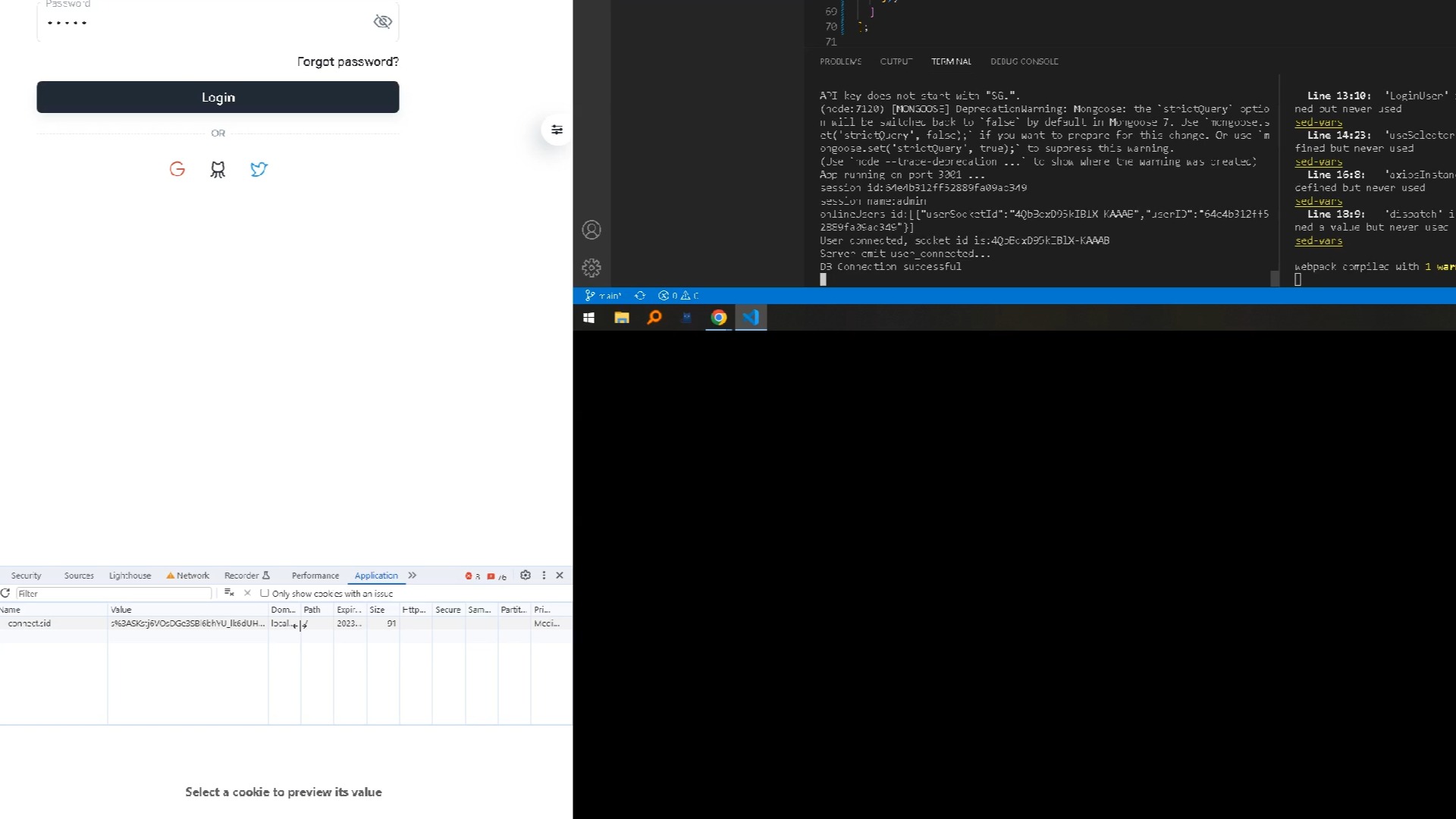This screenshot has height=819, width=1456.
Task: Toggle password visibility with the eye icon
Action: tap(382, 22)
